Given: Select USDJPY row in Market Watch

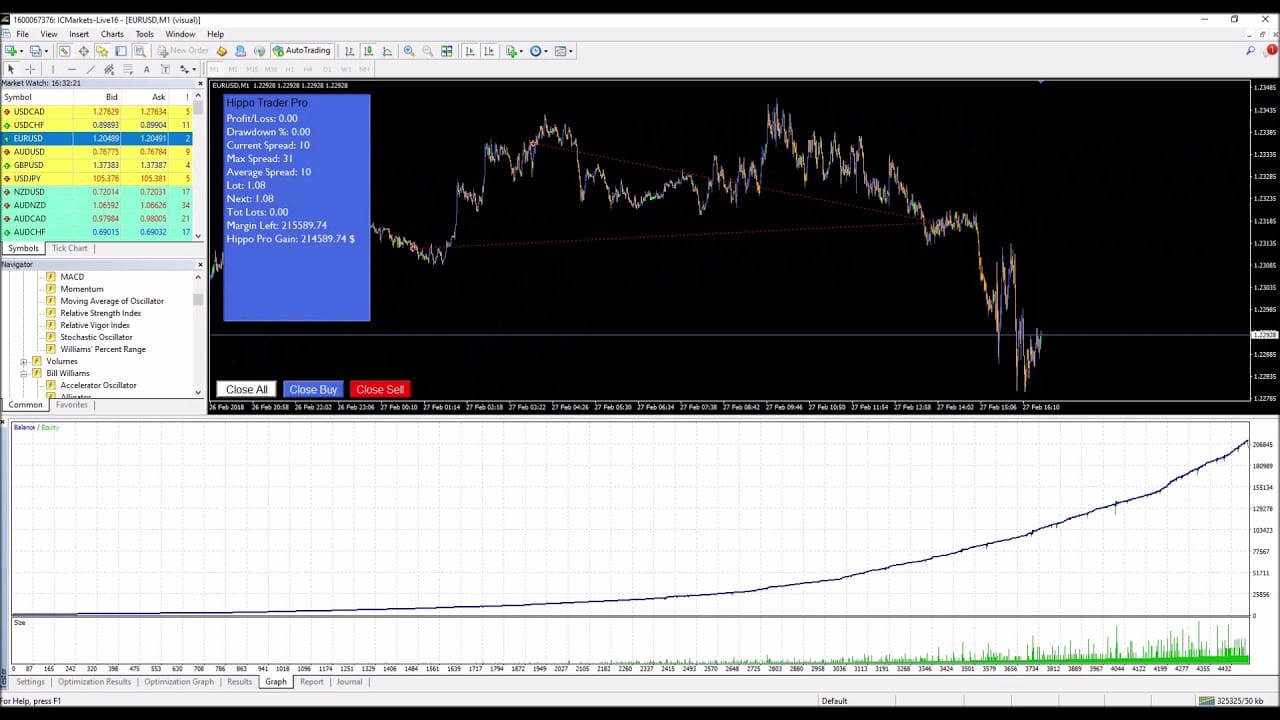Looking at the screenshot, I should [x=97, y=178].
